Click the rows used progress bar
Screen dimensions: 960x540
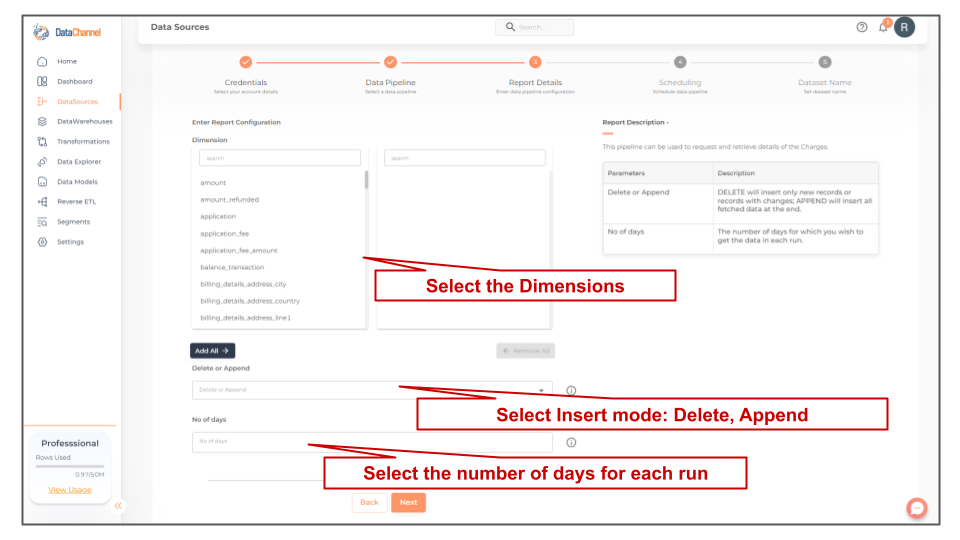(70, 467)
